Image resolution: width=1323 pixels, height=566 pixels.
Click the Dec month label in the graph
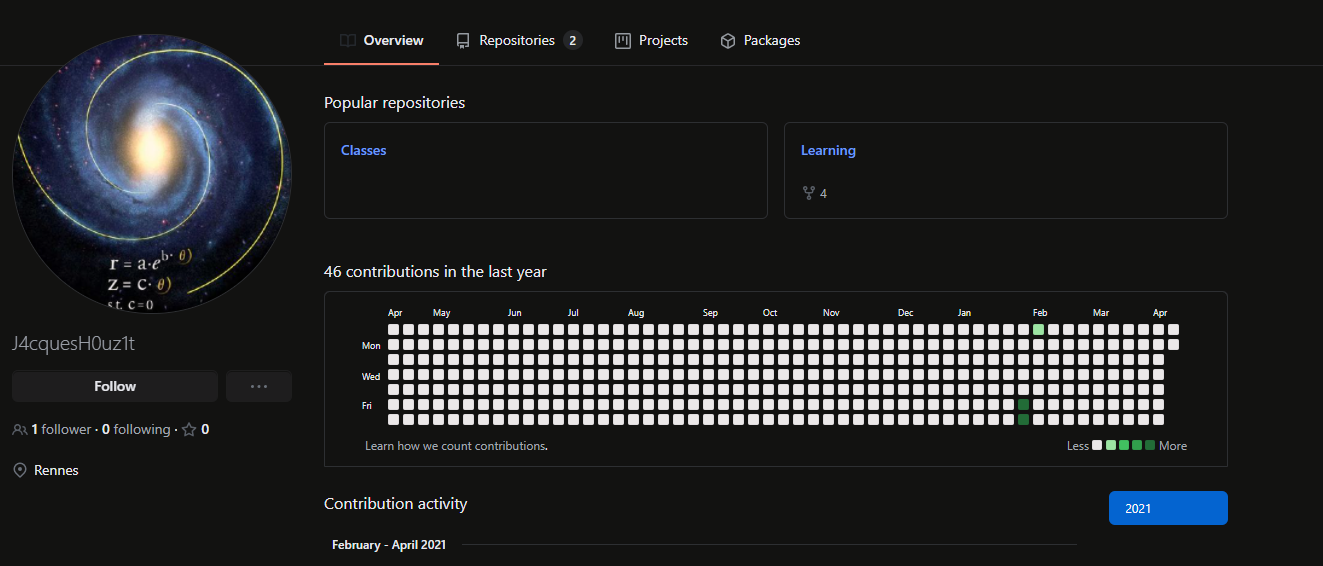tap(905, 313)
